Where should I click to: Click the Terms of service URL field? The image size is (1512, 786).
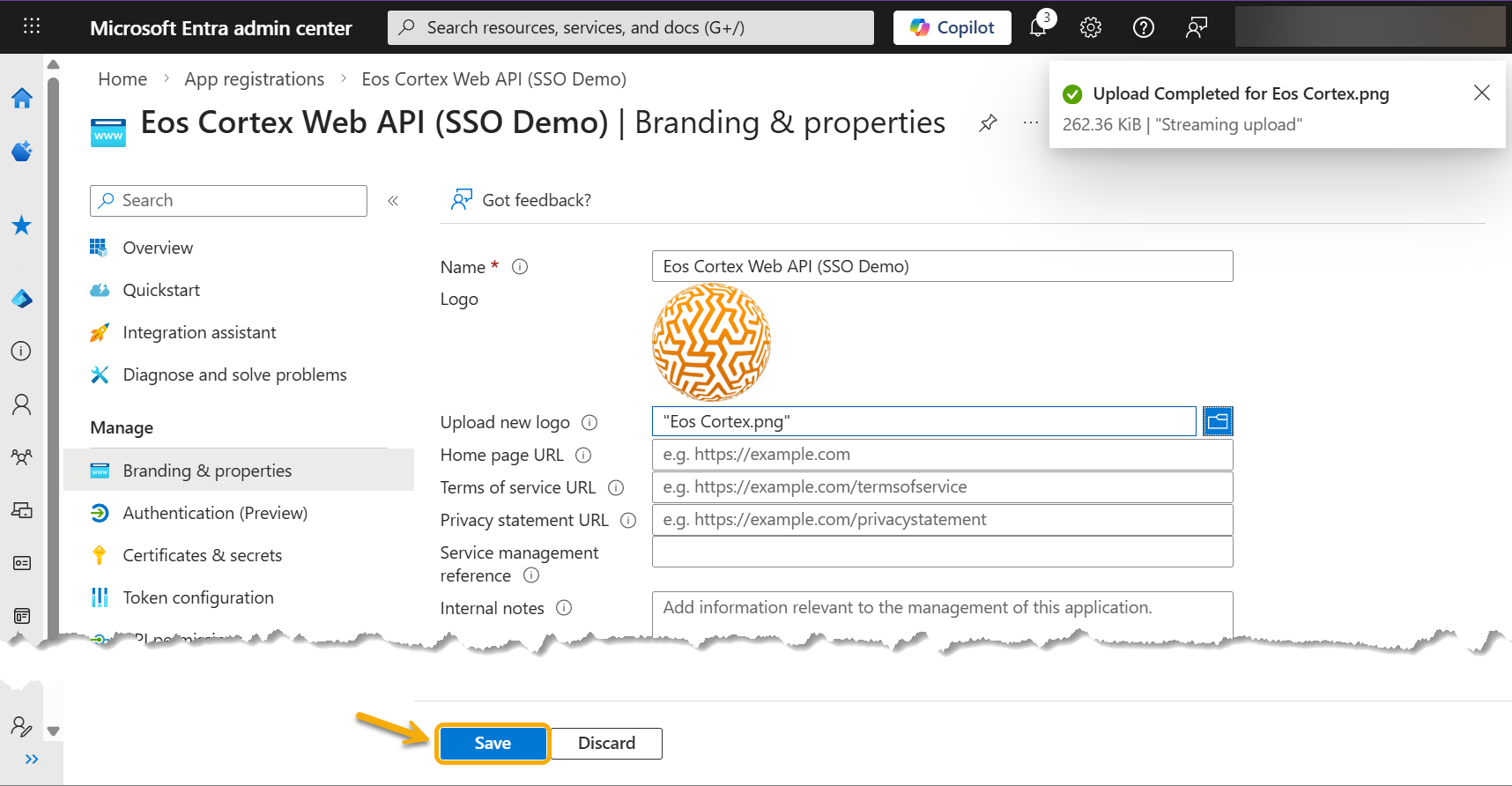click(x=942, y=487)
